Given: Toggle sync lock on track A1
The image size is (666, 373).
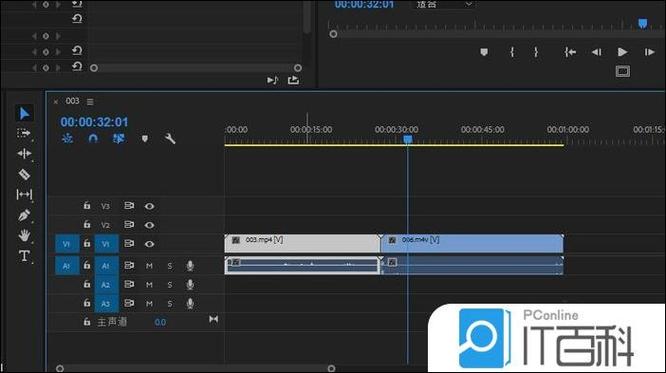Looking at the screenshot, I should tap(129, 266).
